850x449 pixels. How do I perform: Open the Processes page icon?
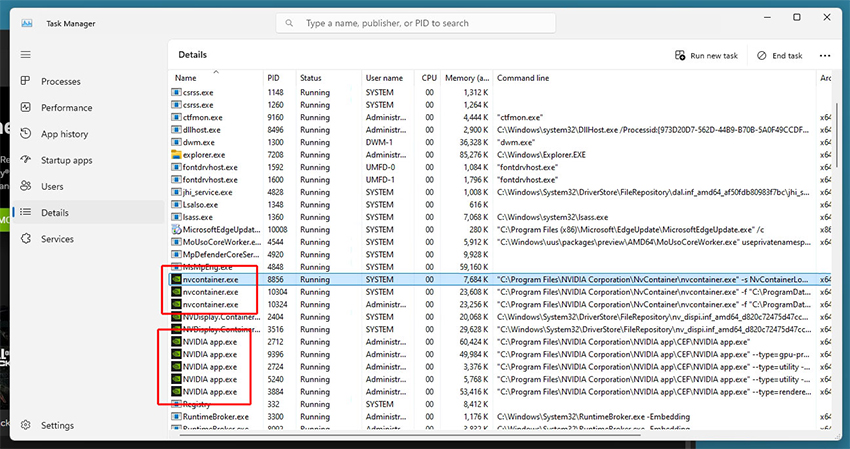pos(25,81)
